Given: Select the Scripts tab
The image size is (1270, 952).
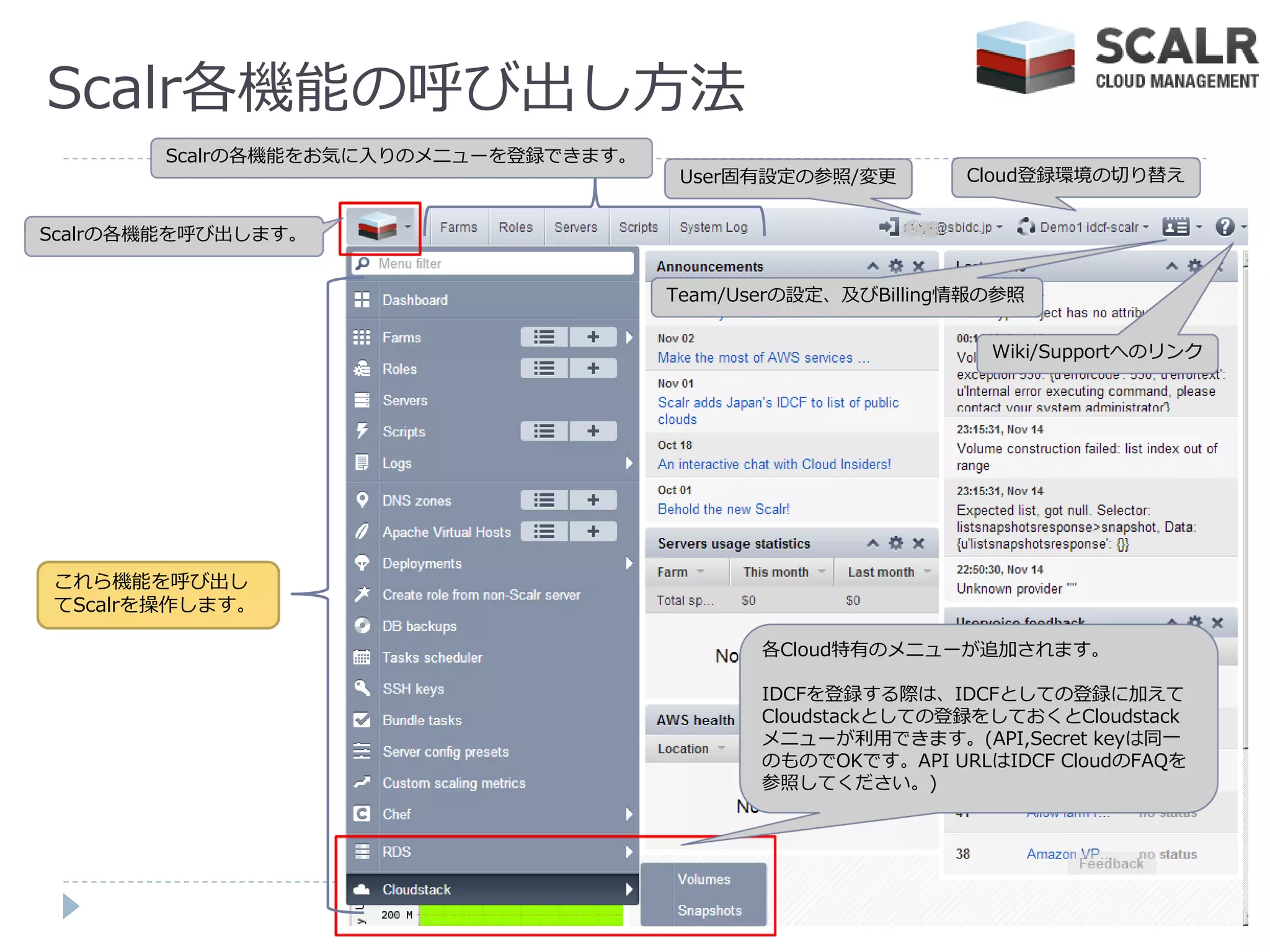Looking at the screenshot, I should 638,227.
